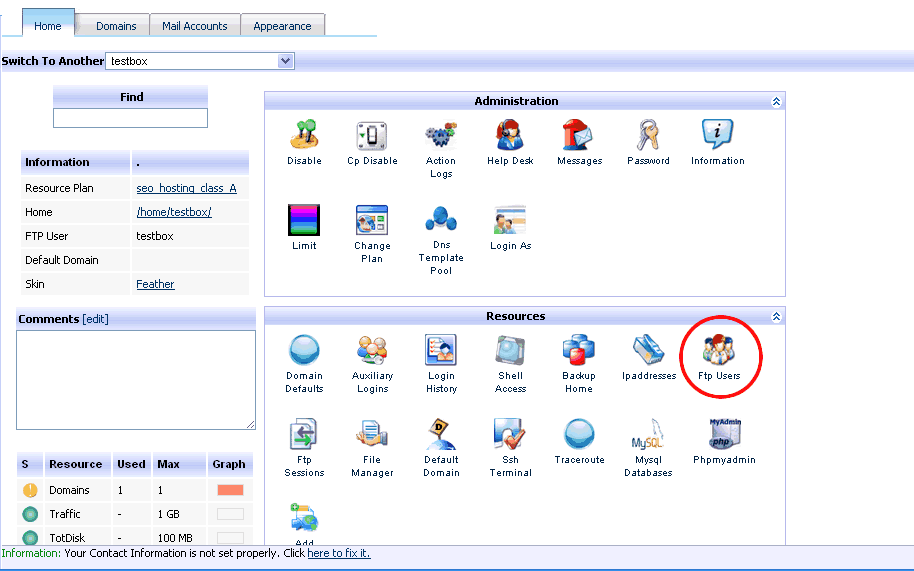Click inside the Comments text area

(x=136, y=380)
